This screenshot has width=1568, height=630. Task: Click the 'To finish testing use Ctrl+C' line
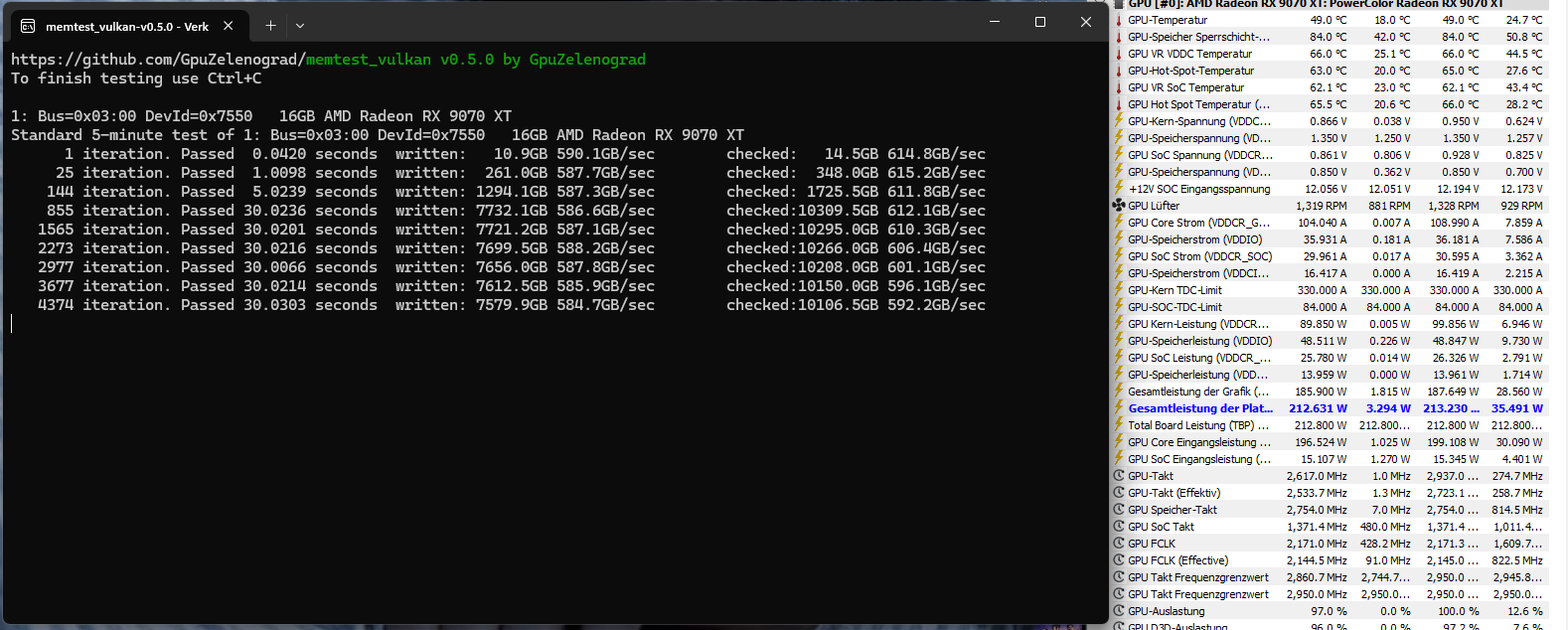tap(136, 79)
